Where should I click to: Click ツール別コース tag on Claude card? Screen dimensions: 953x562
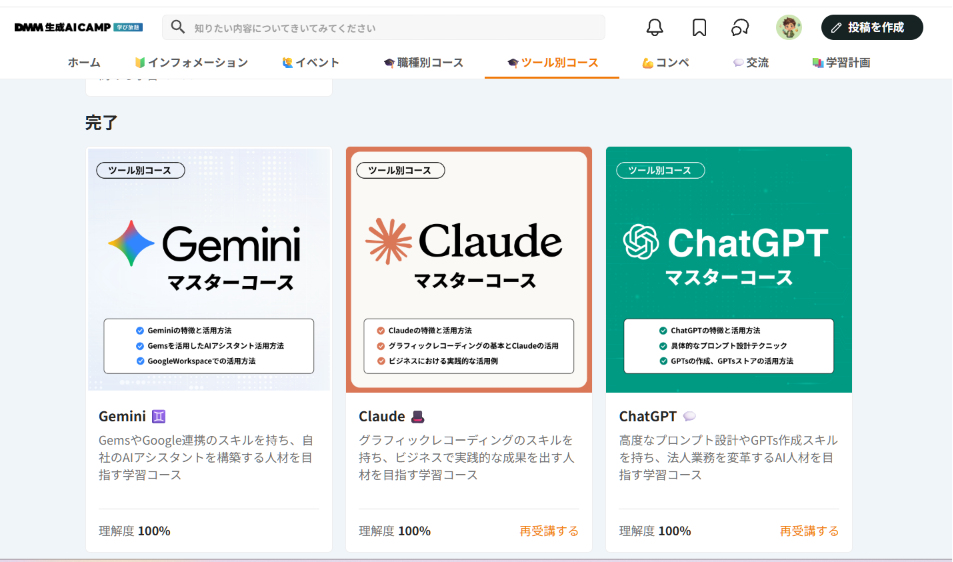[x=400, y=170]
